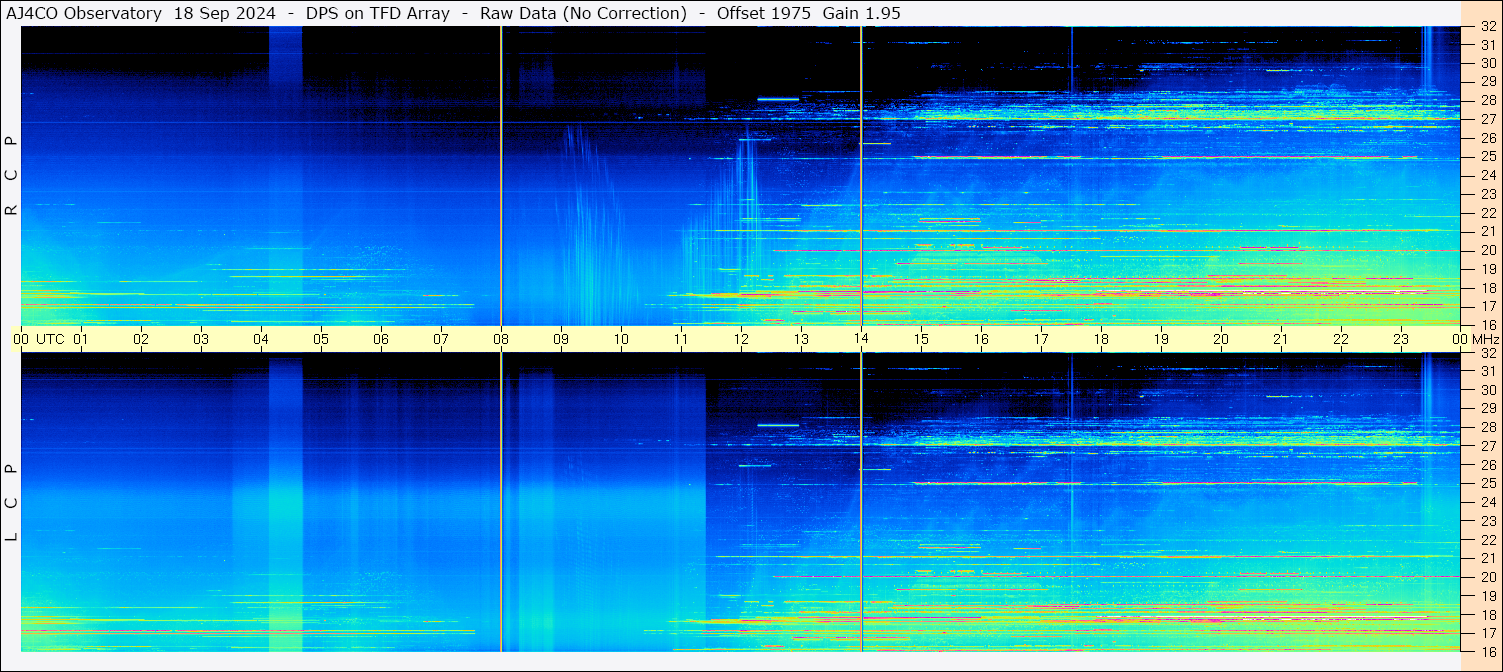Click the "32" frequency tick of the RCP panel
1503x672 pixels.
click(1488, 27)
